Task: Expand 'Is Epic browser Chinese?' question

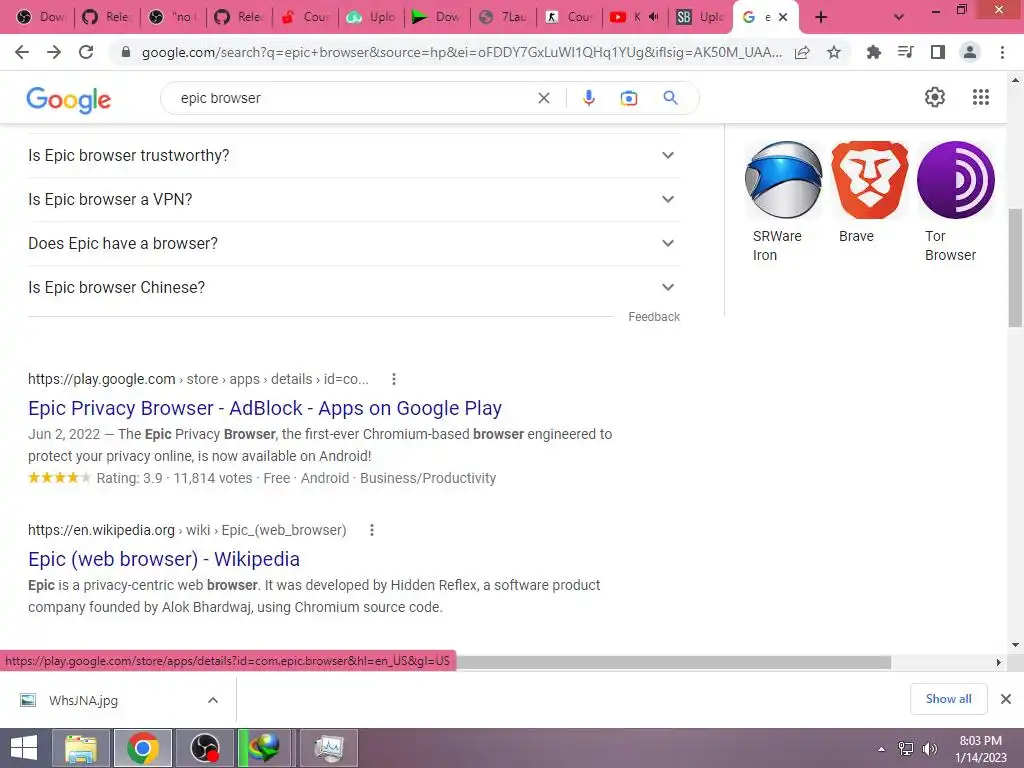Action: coord(354,287)
